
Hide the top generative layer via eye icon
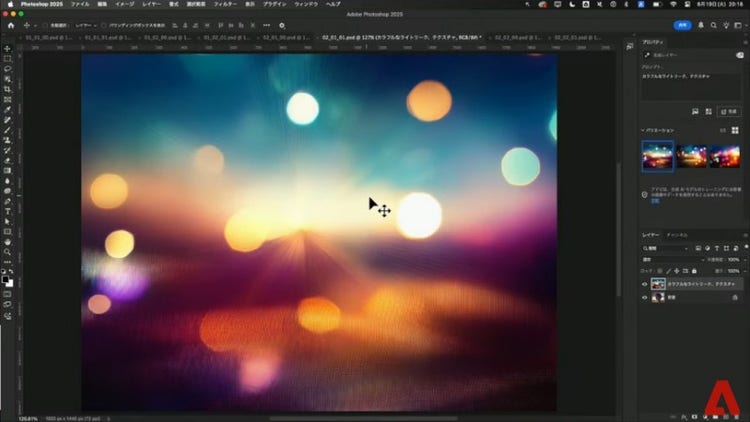tap(644, 284)
